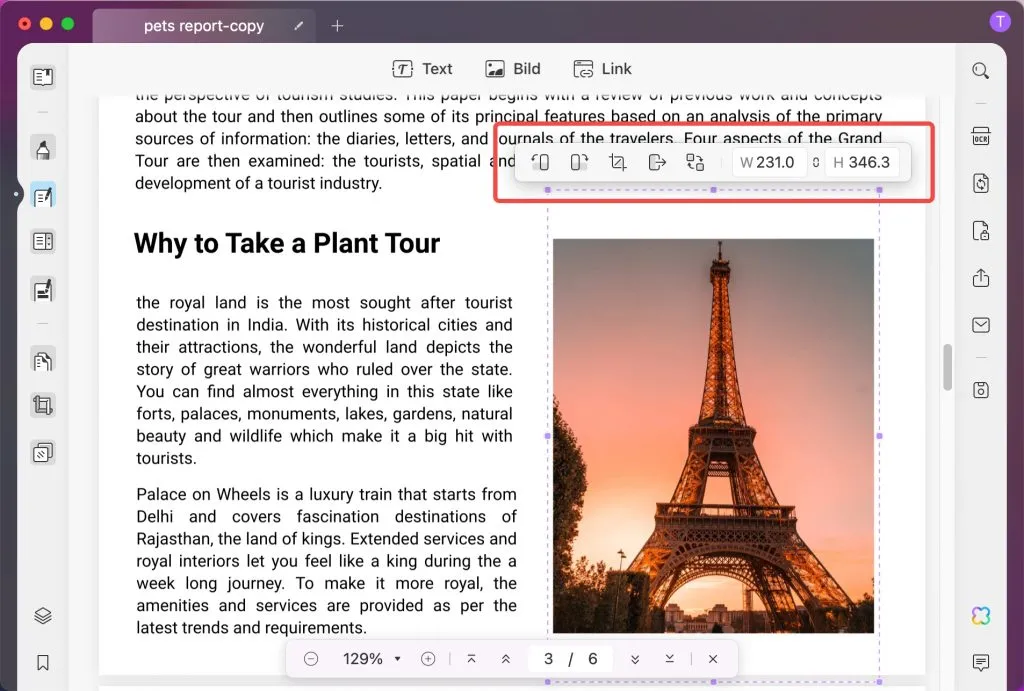
Task: Jump to the last page of the document
Action: 670,659
